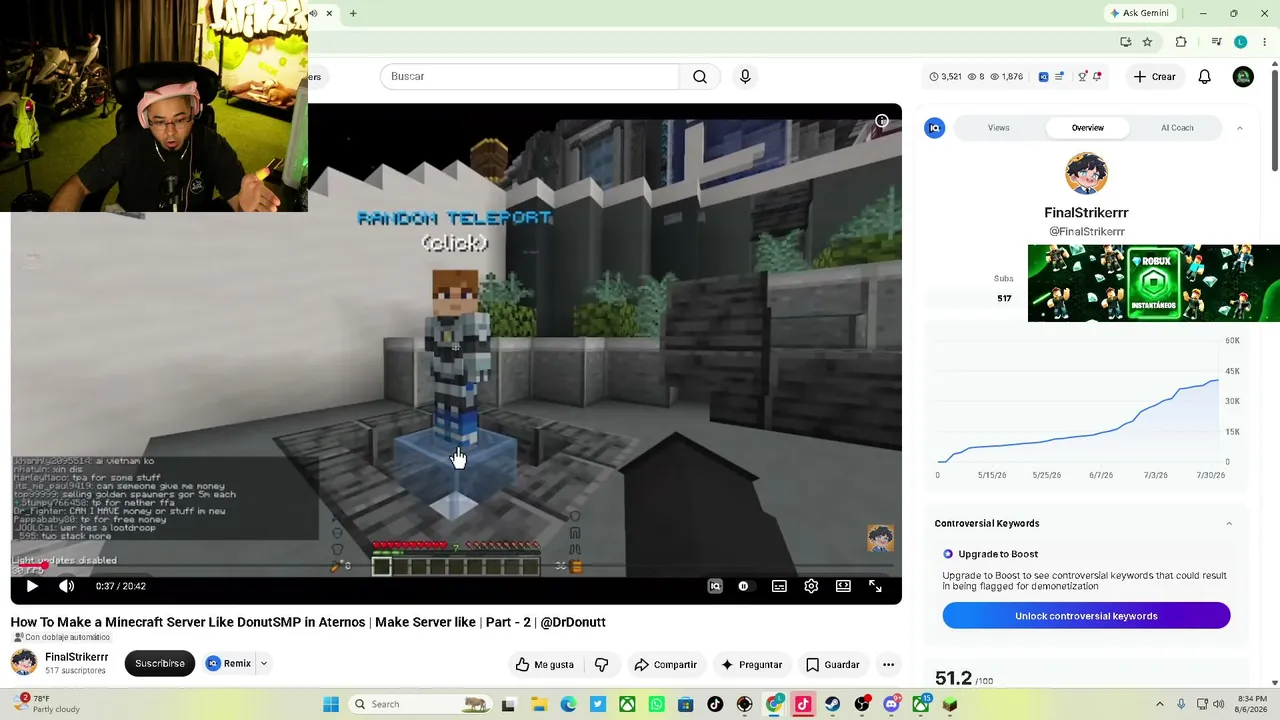This screenshot has width=1280, height=720.
Task: Dislike the video with the thumbs-down icon
Action: (x=601, y=664)
